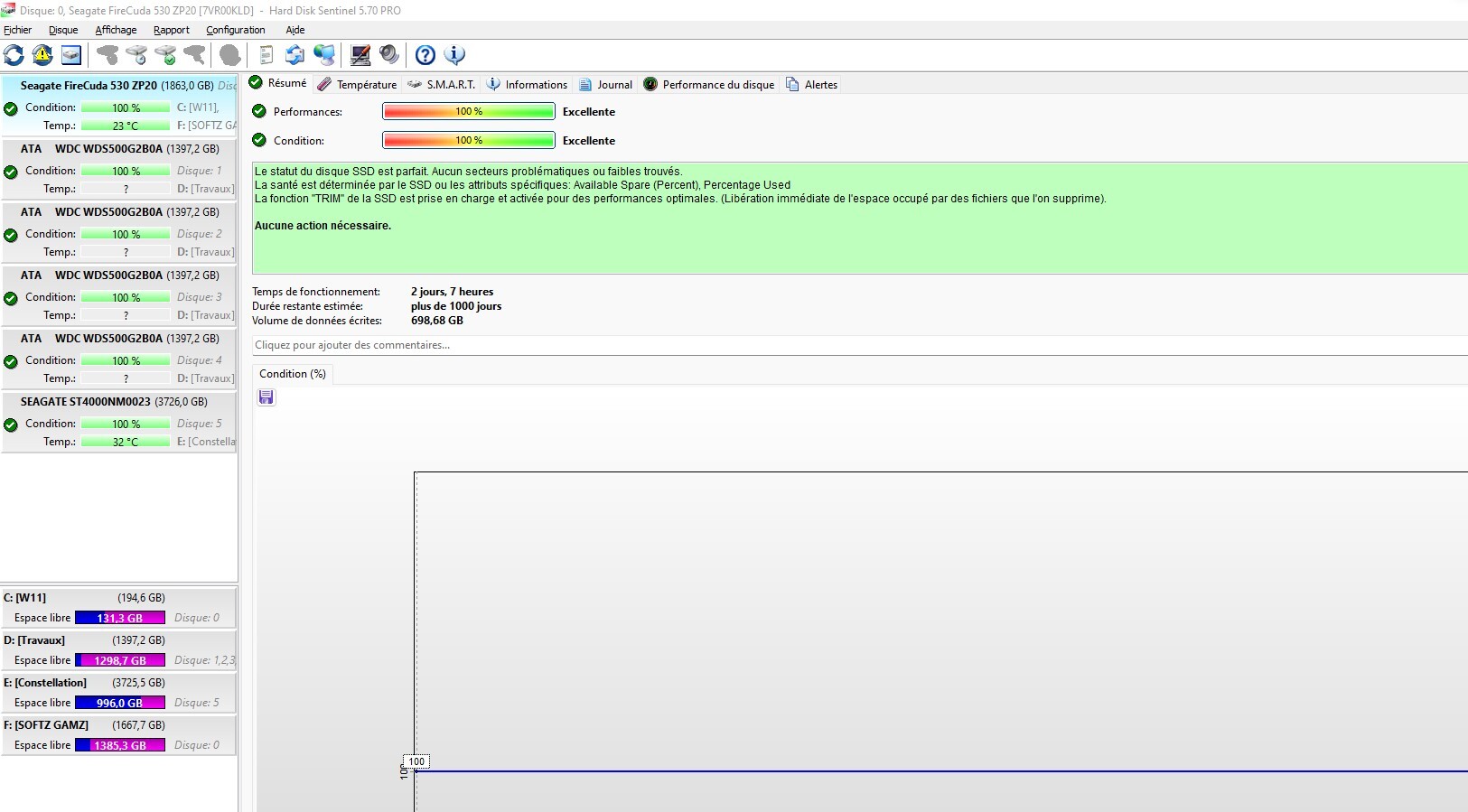Click the blue info bubble toolbar icon
1468x812 pixels.
coord(454,55)
